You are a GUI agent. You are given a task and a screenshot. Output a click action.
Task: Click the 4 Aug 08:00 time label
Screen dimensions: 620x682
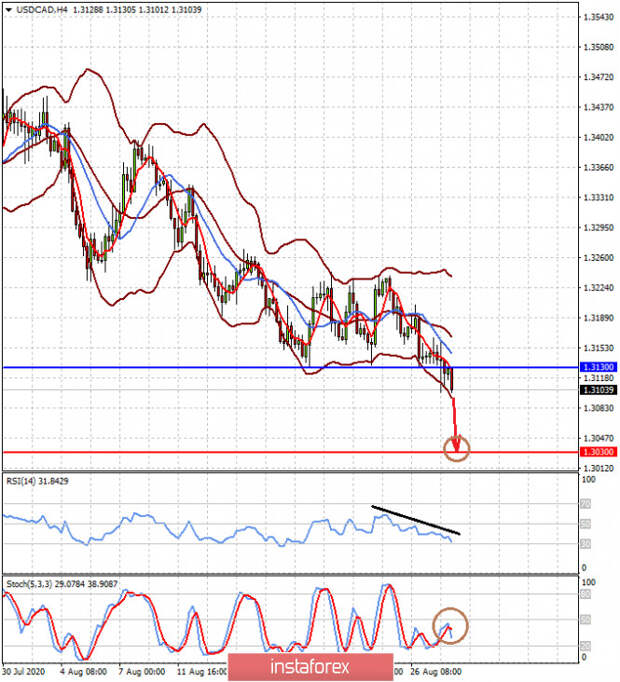[x=83, y=671]
